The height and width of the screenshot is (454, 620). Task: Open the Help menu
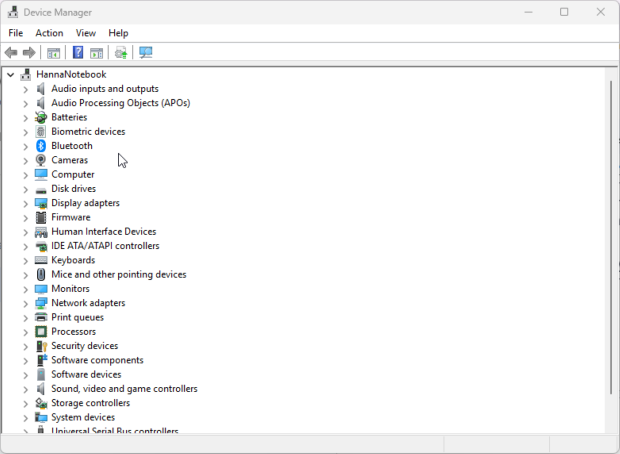click(x=118, y=33)
